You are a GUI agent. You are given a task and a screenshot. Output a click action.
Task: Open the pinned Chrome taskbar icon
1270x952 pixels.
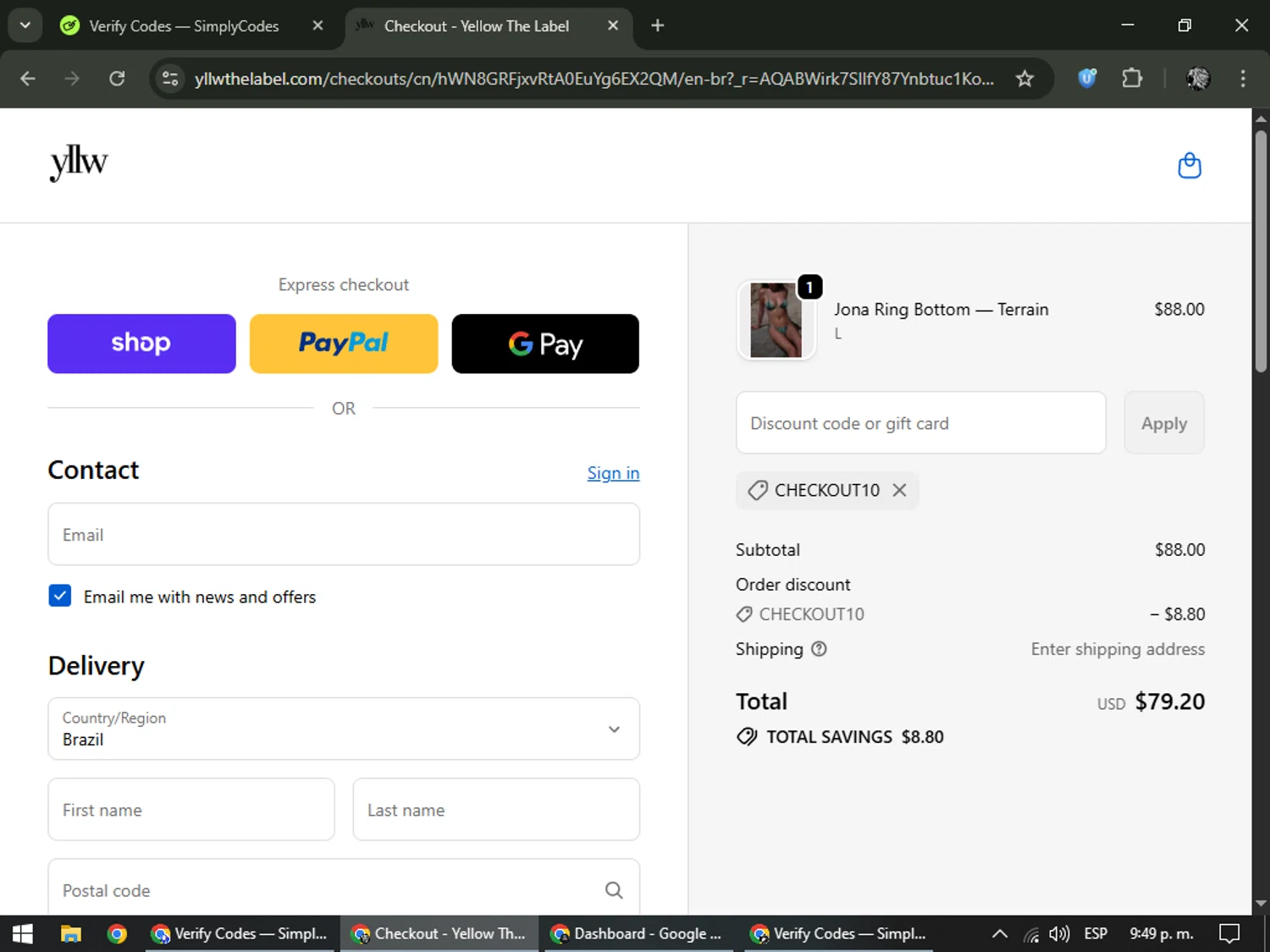(117, 933)
